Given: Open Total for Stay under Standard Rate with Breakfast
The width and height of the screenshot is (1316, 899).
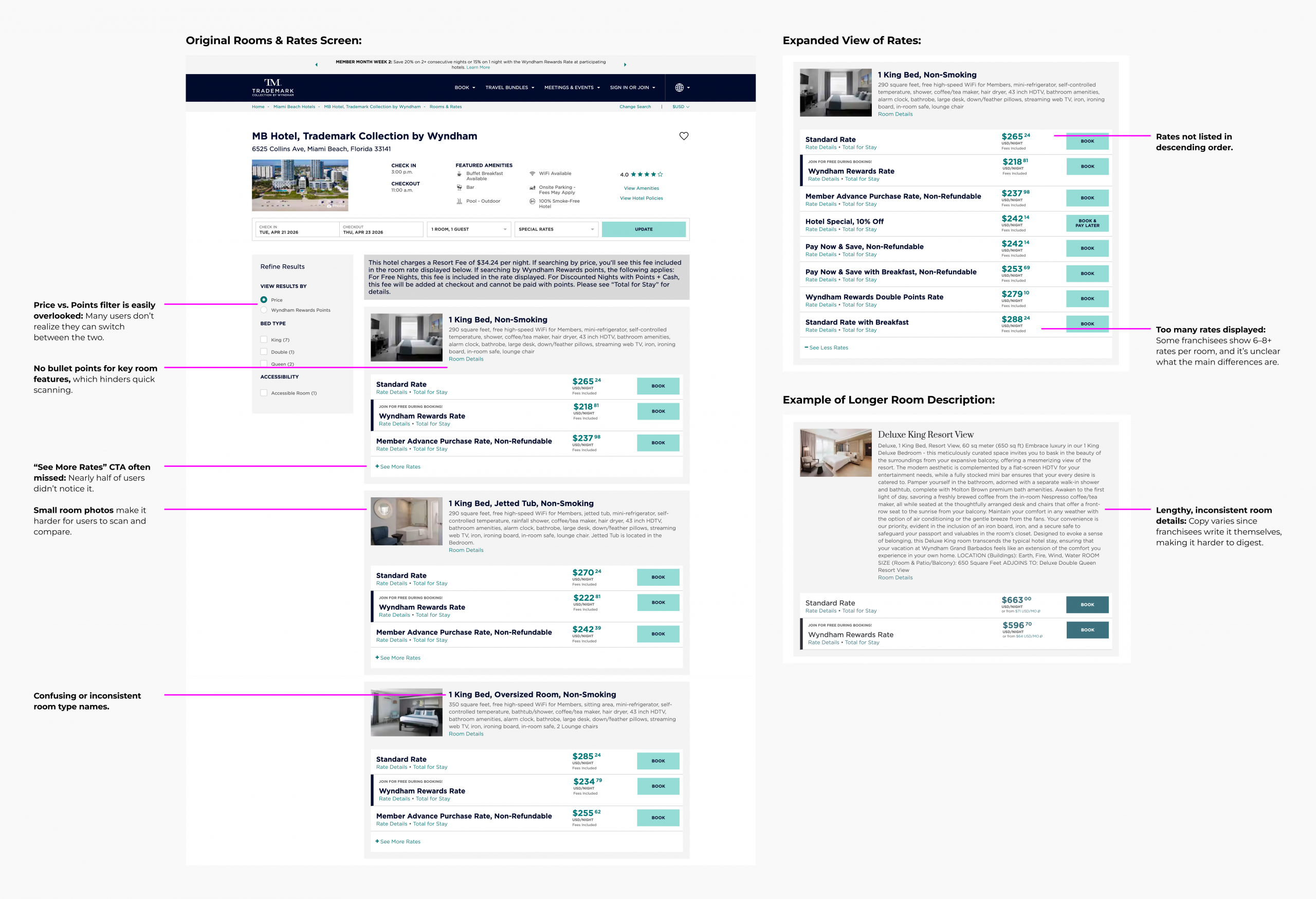Looking at the screenshot, I should click(x=859, y=330).
